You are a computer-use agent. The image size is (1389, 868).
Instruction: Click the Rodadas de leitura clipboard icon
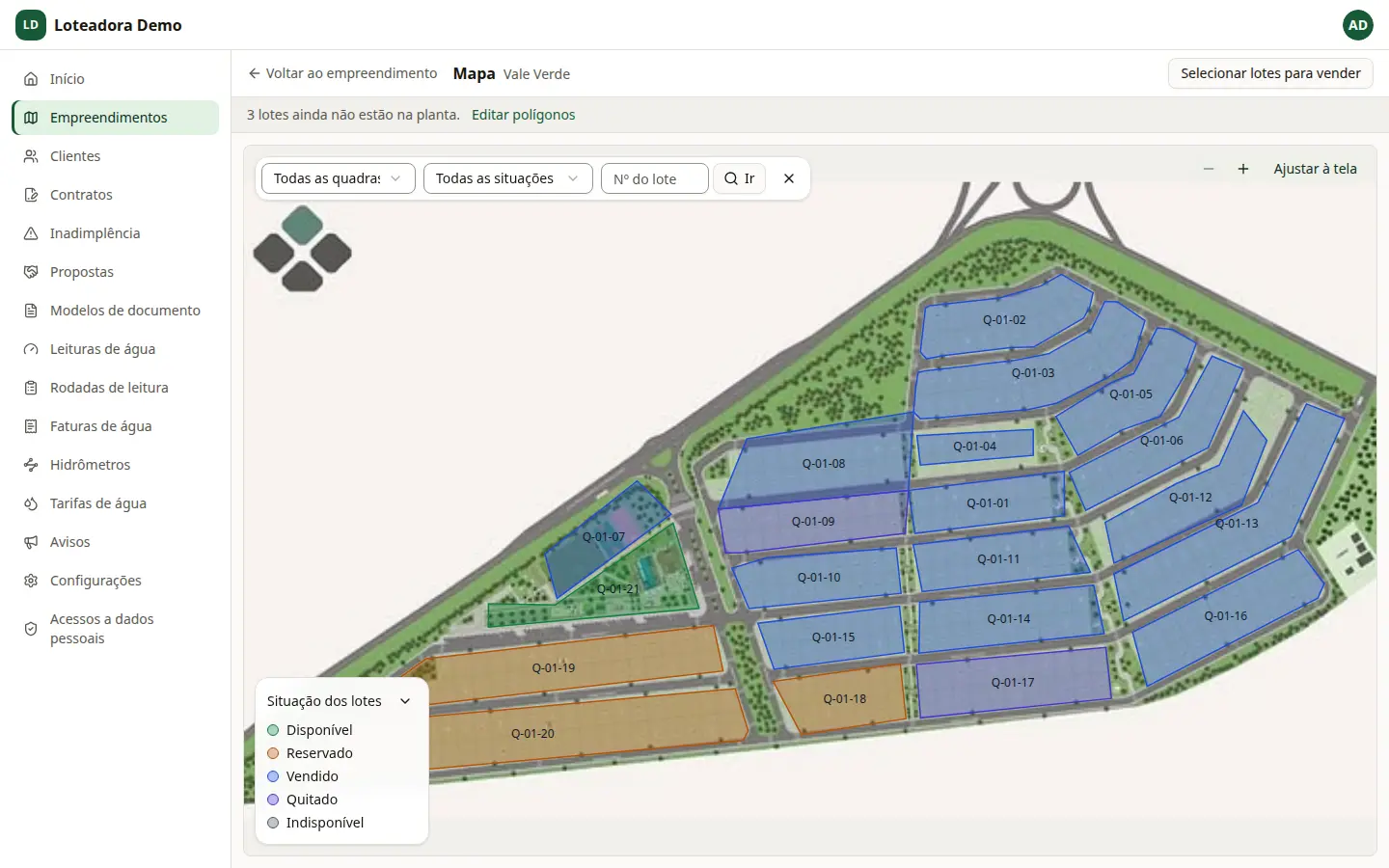pyautogui.click(x=31, y=388)
